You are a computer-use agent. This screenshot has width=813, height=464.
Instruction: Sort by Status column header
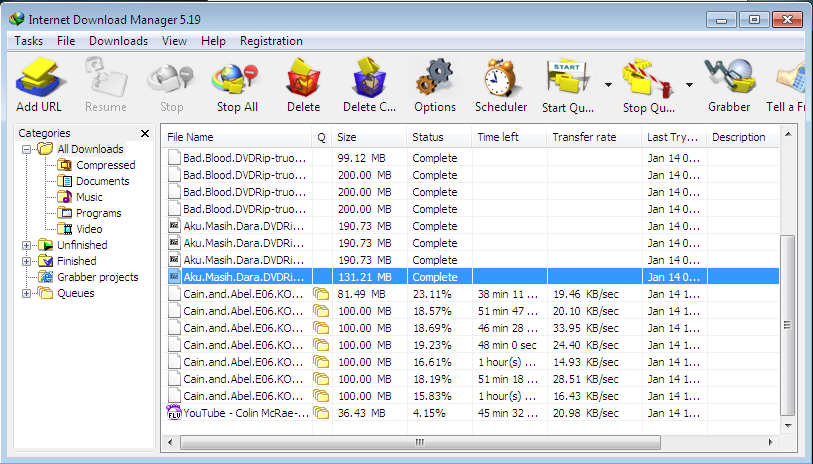coord(439,137)
